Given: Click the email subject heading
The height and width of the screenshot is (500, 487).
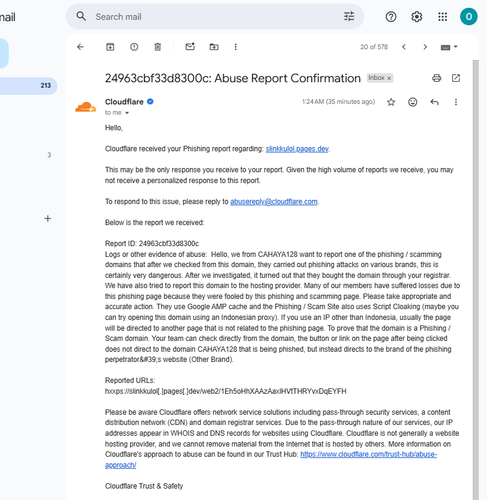Looking at the screenshot, I should [x=233, y=78].
